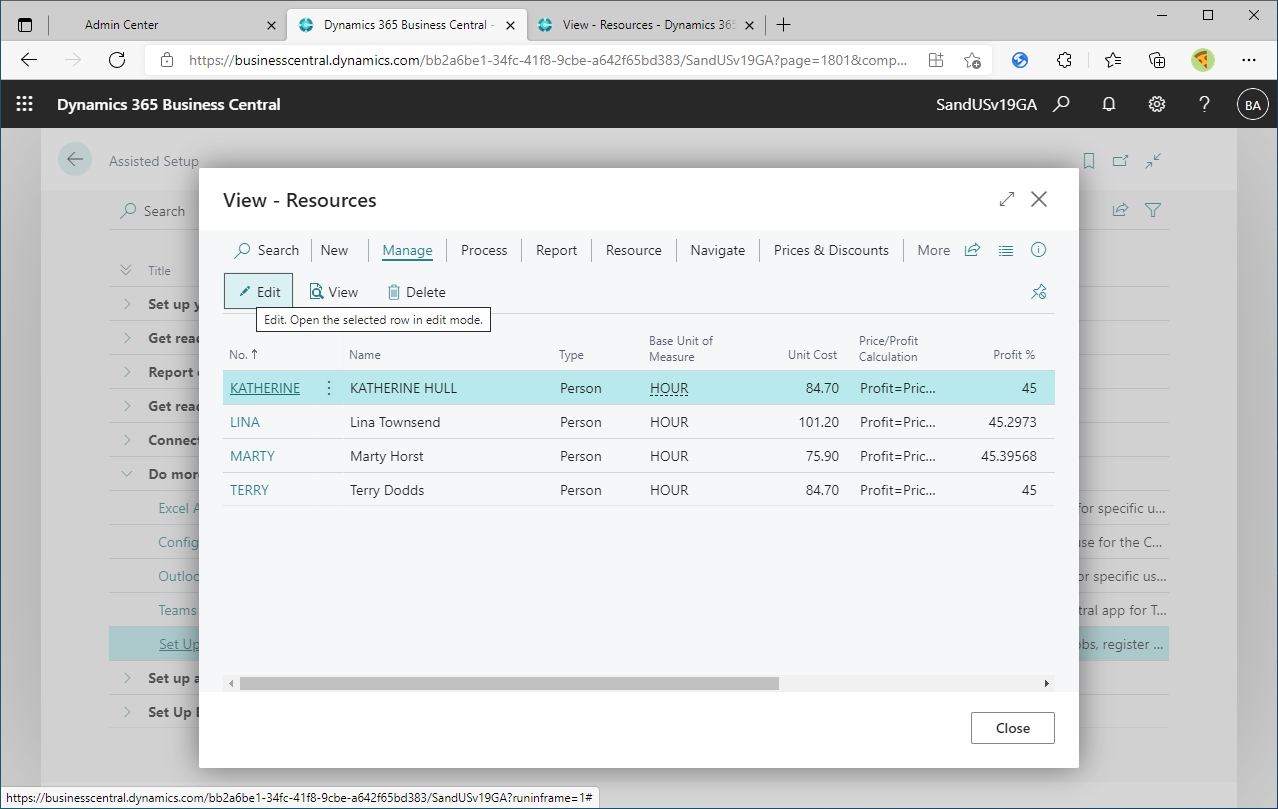
Task: Open the three-dot menu on the KATHERINE row
Action: pyautogui.click(x=329, y=388)
